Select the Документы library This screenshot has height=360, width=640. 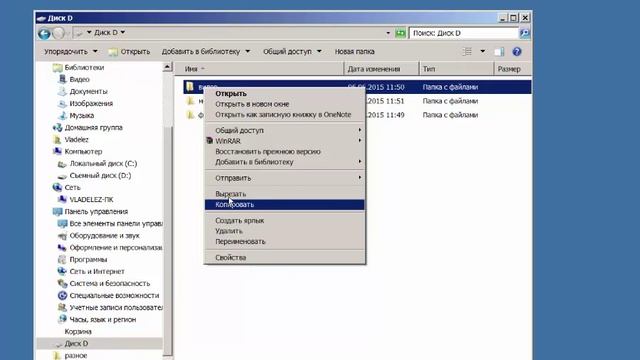click(x=88, y=91)
